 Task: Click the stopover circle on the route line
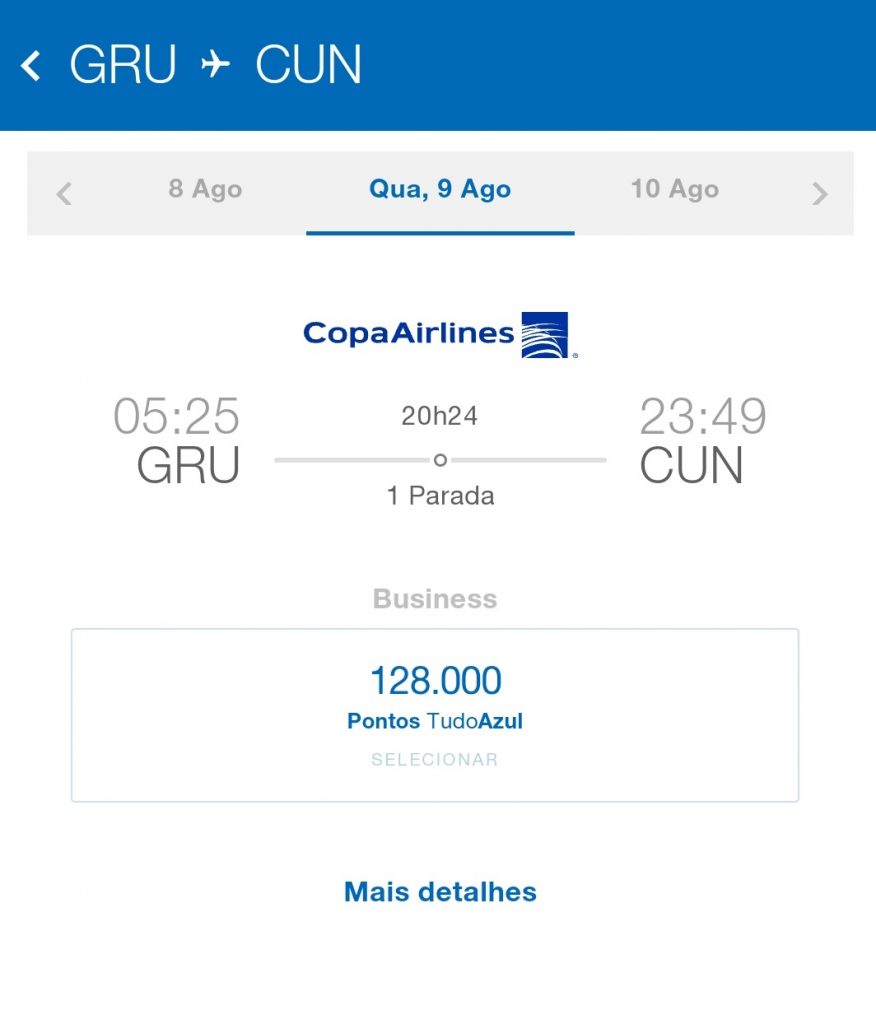[x=440, y=460]
